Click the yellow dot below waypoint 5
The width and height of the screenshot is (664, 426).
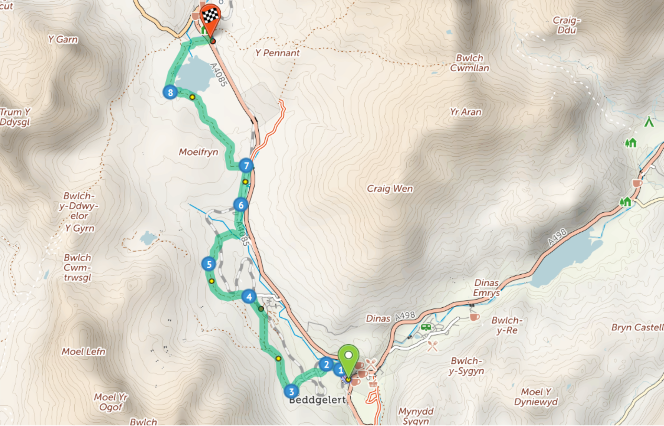pos(212,281)
